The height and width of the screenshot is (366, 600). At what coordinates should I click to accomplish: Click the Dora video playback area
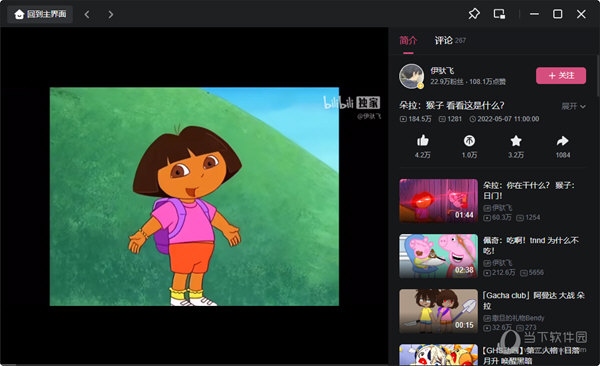click(x=194, y=196)
